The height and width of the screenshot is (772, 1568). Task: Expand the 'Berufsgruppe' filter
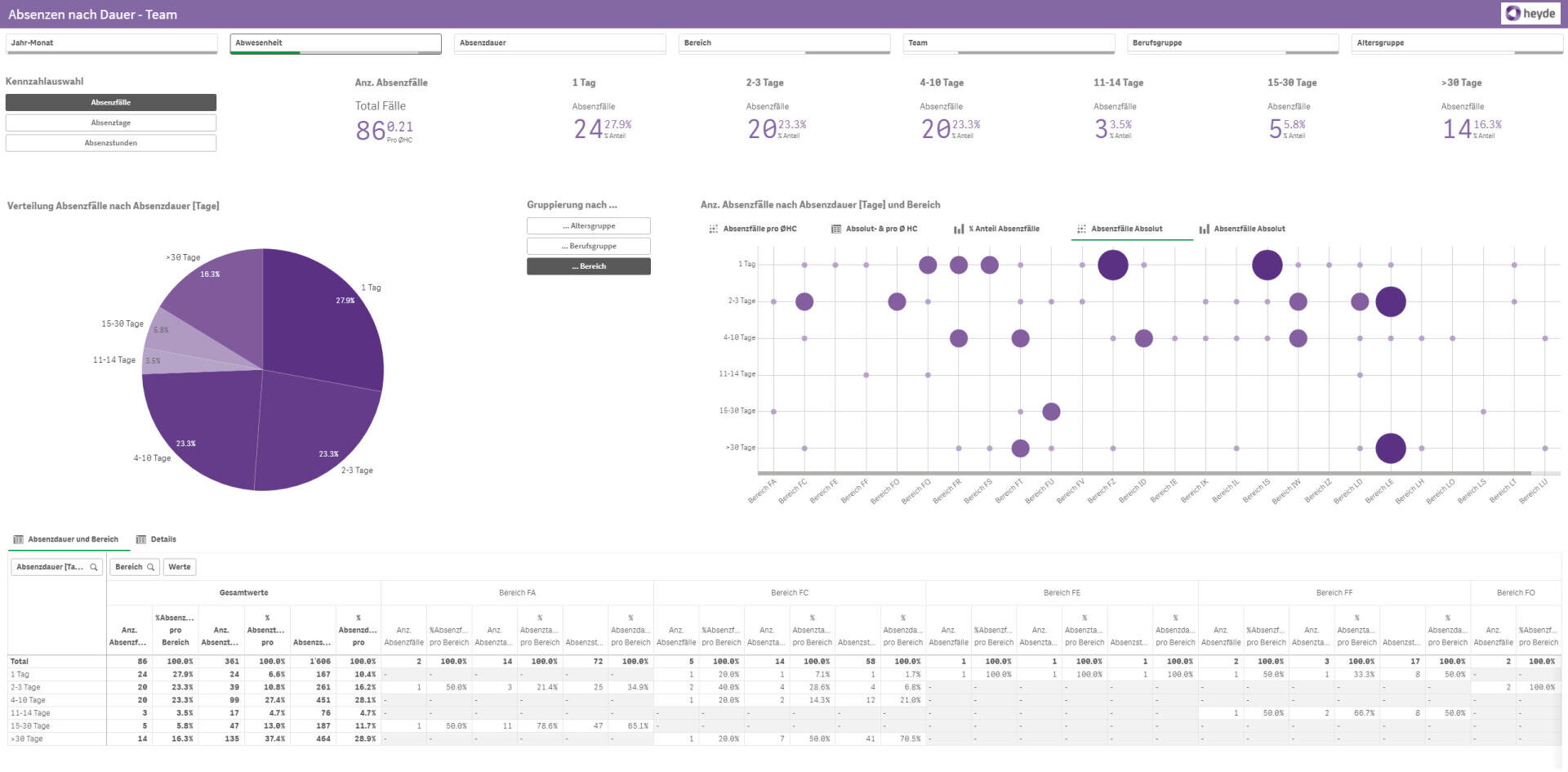[1234, 42]
